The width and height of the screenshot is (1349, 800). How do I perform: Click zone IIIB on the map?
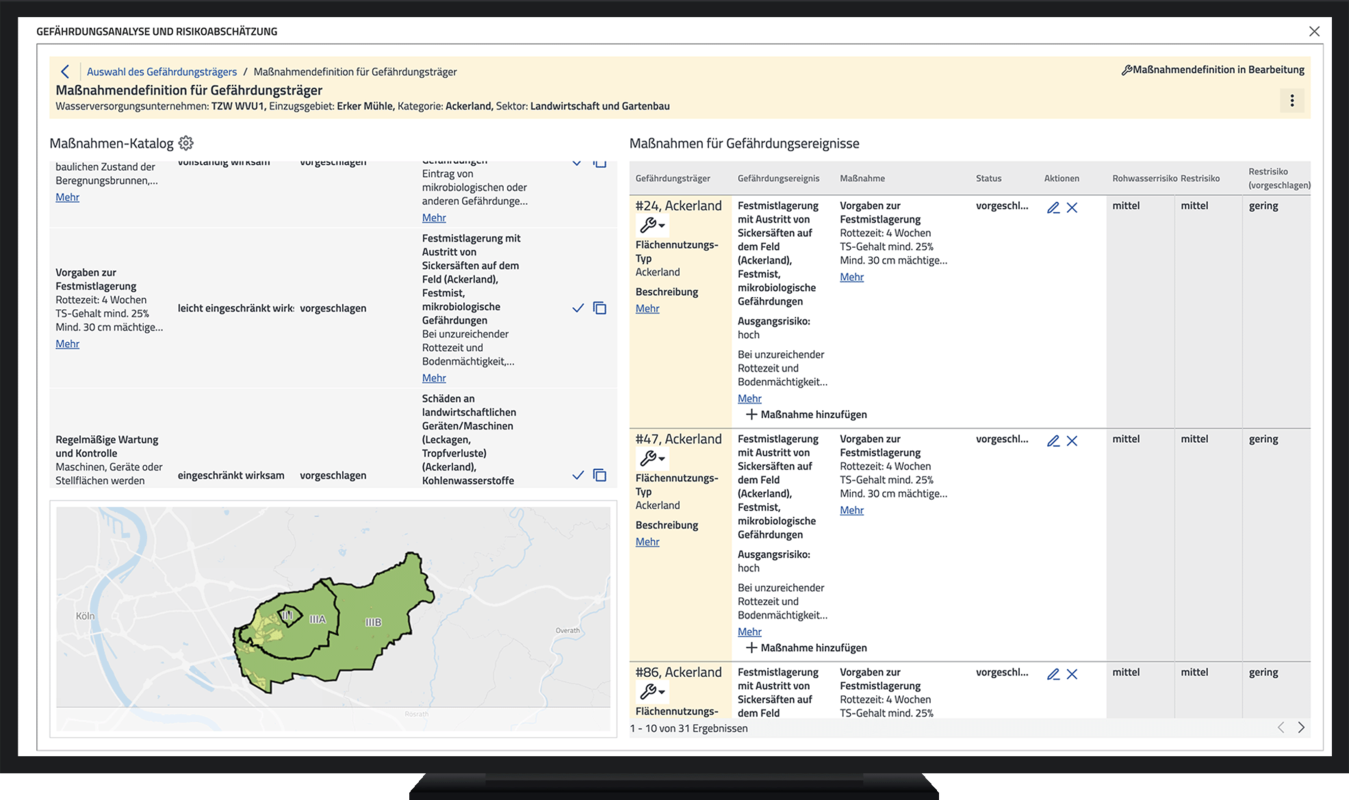373,622
